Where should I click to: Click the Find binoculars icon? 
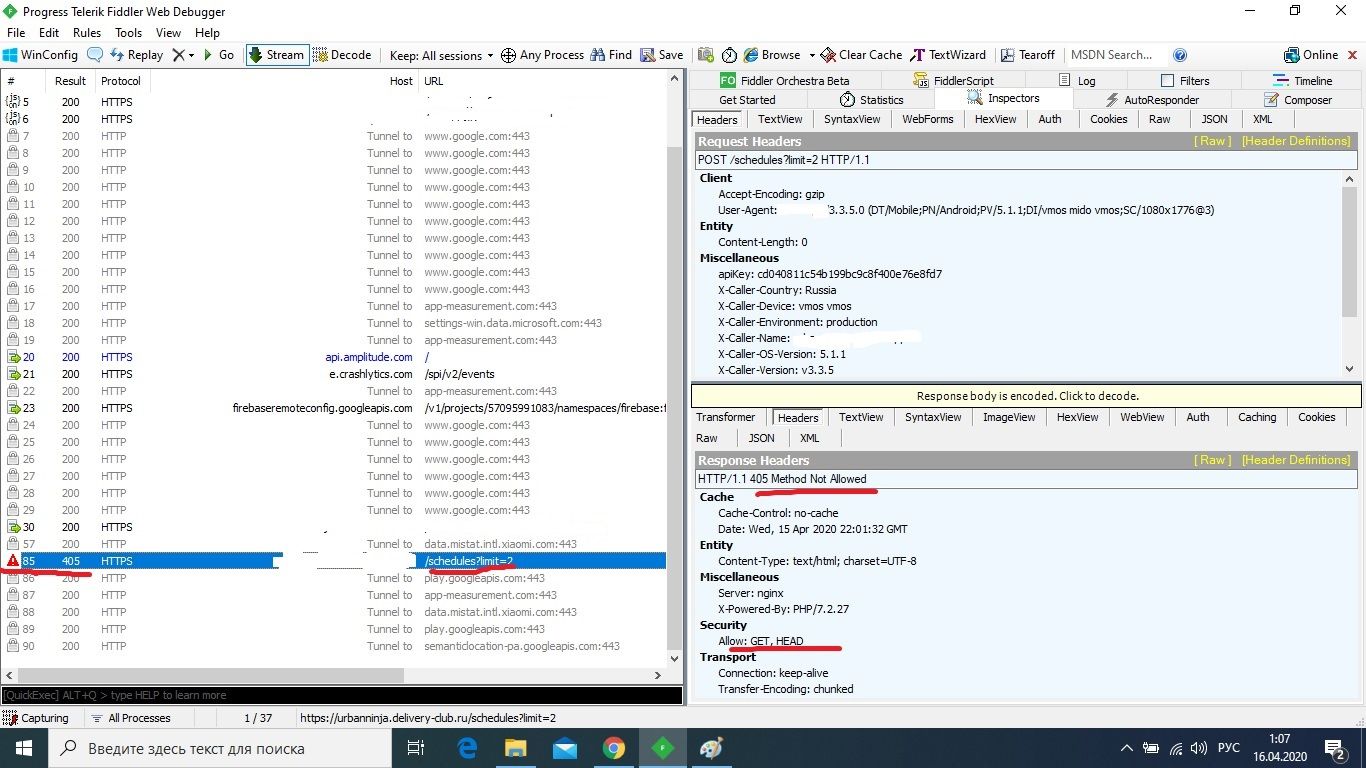(x=611, y=55)
